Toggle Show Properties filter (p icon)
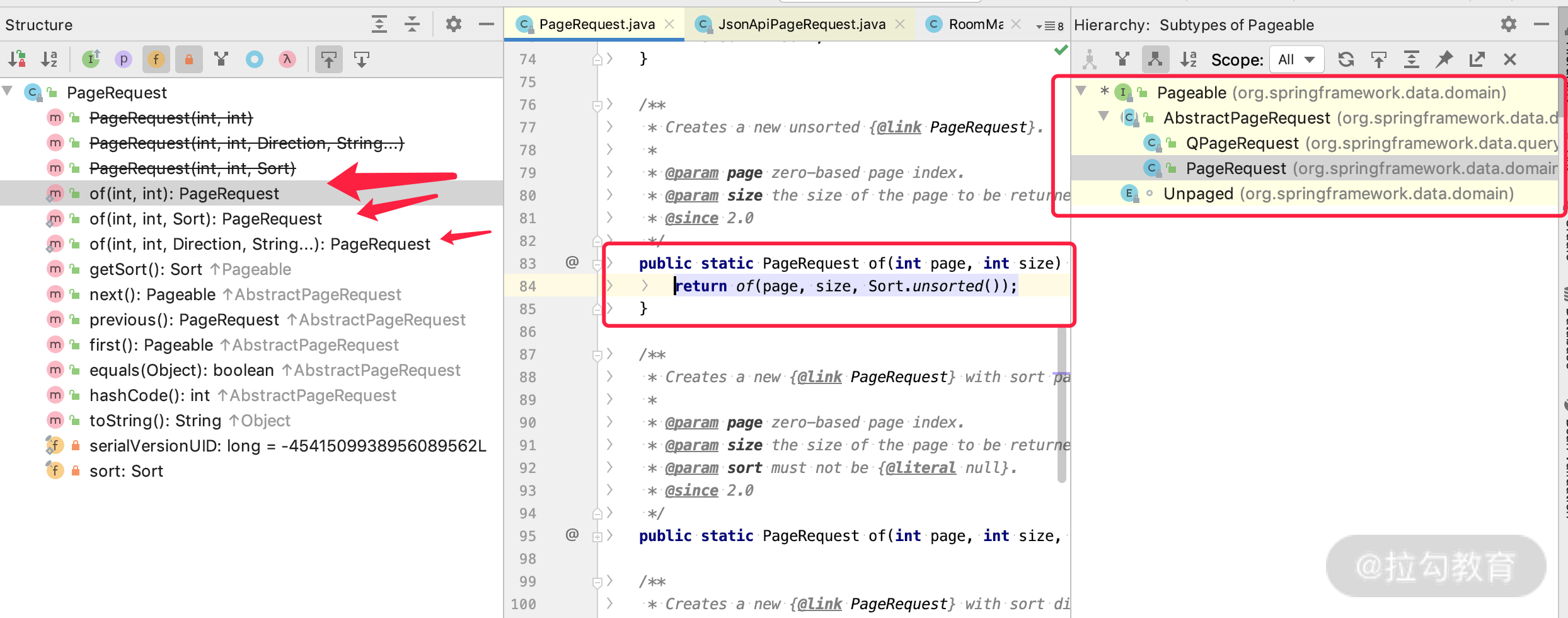The height and width of the screenshot is (618, 1568). (x=124, y=59)
